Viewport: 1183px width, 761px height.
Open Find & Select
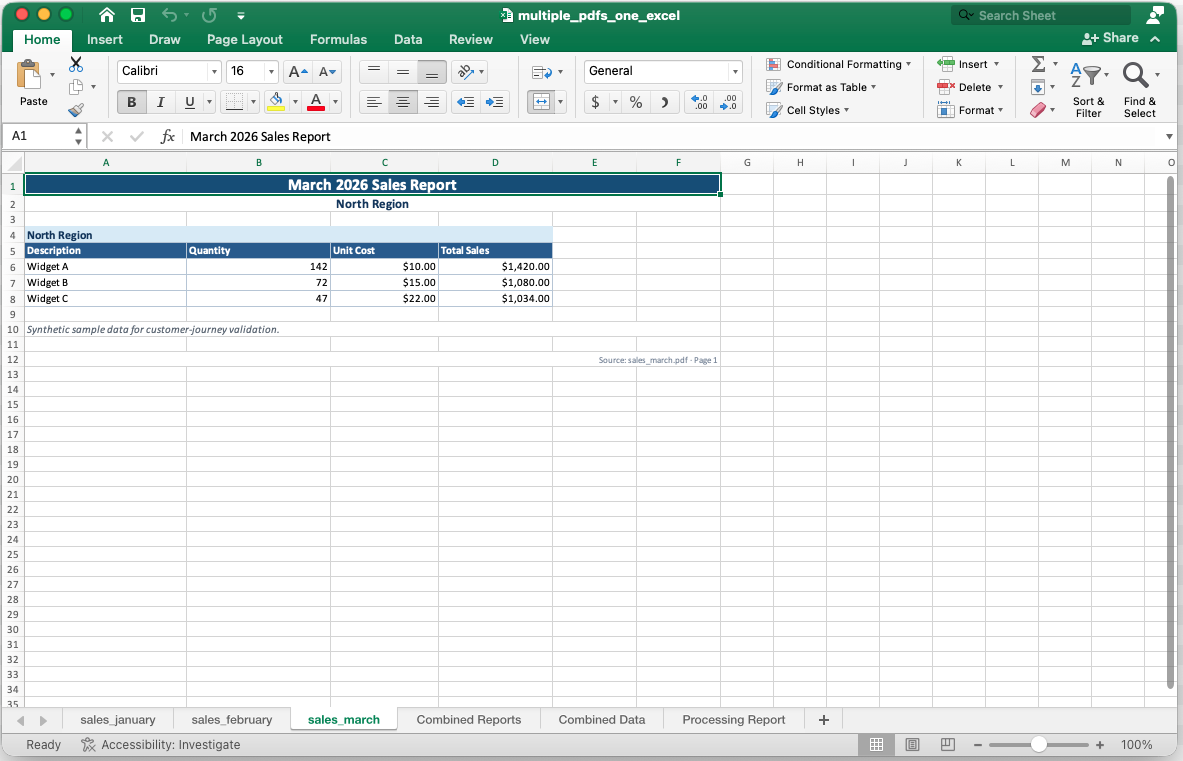(1139, 89)
